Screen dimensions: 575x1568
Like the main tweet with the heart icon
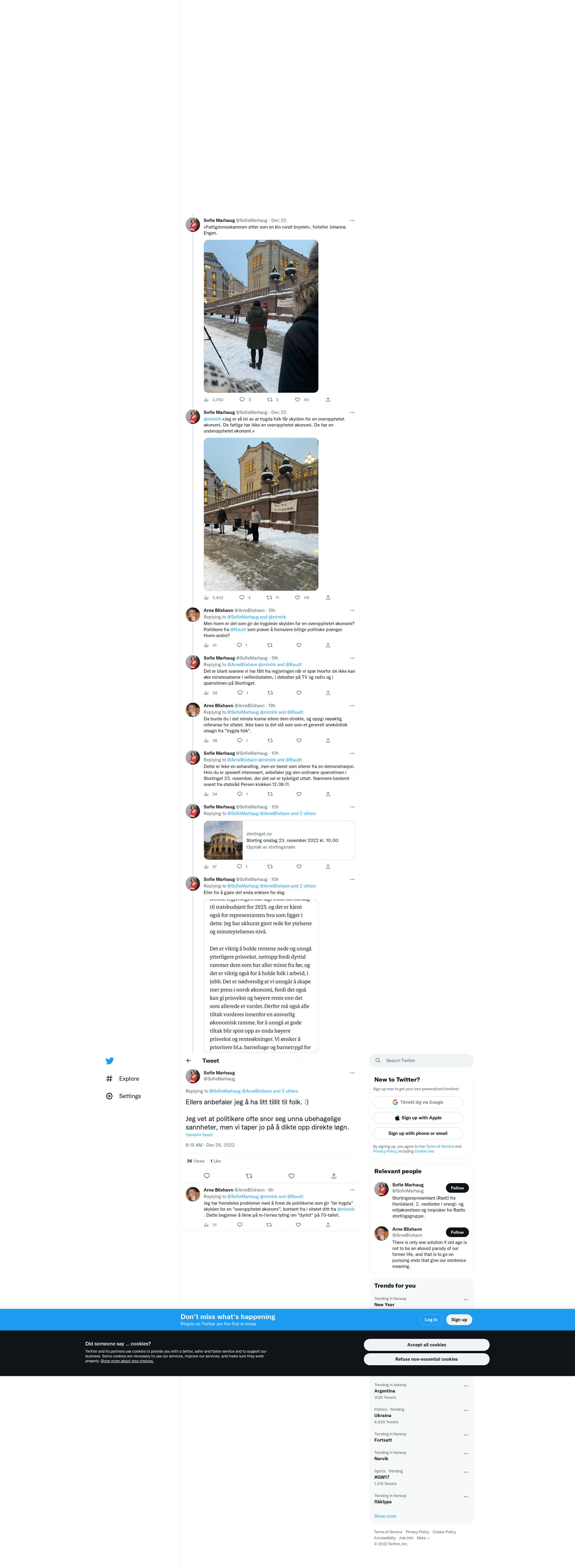pyautogui.click(x=291, y=1176)
